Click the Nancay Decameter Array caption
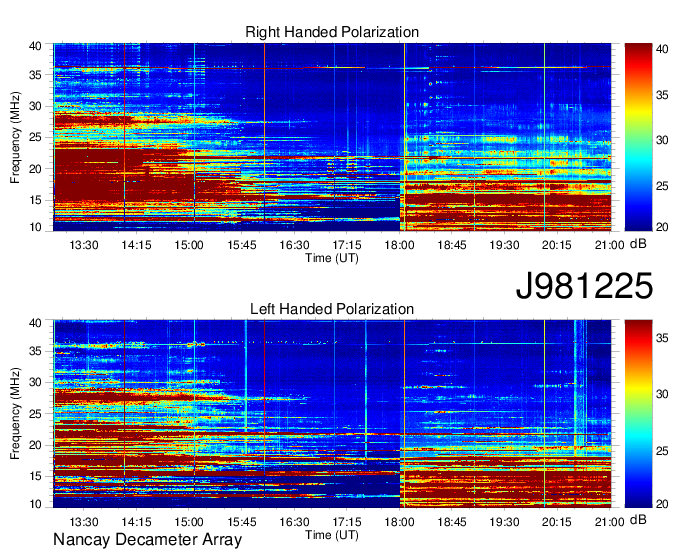Screen dimensions: 680x552 pyautogui.click(x=147, y=540)
